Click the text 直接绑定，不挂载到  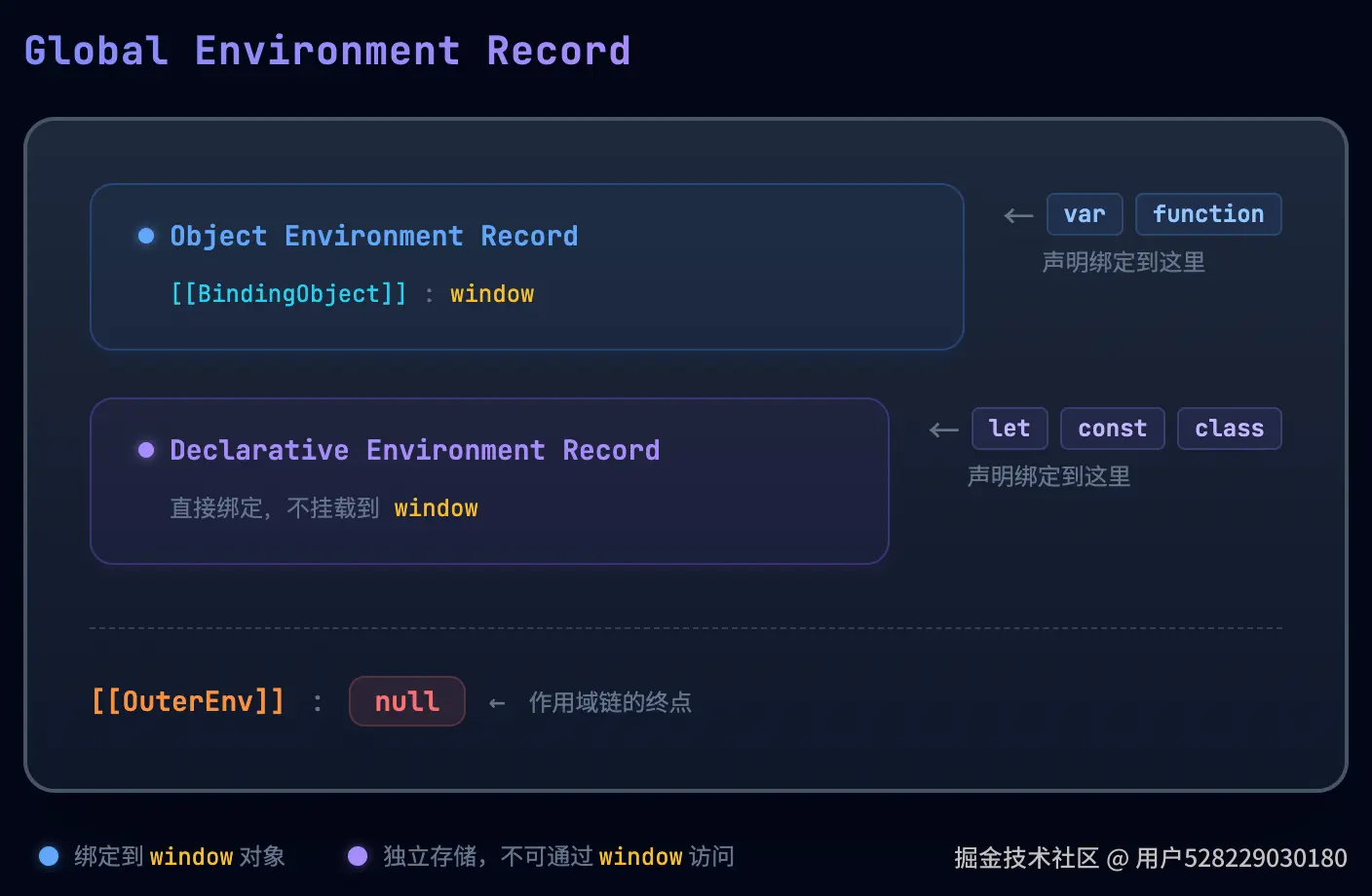(x=275, y=508)
